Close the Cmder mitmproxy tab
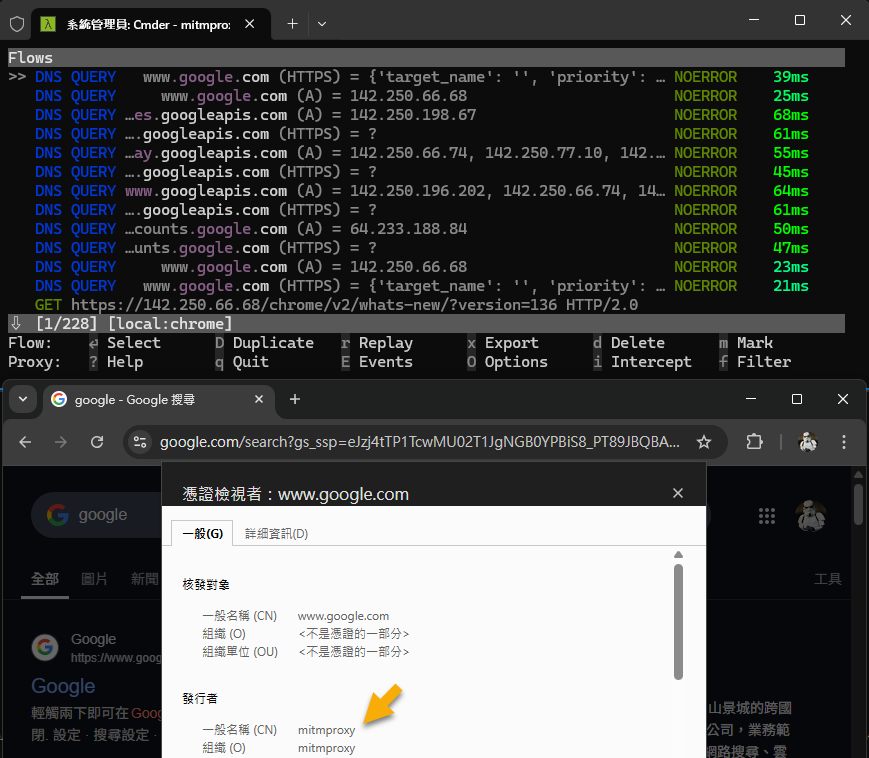869x758 pixels. coord(249,23)
